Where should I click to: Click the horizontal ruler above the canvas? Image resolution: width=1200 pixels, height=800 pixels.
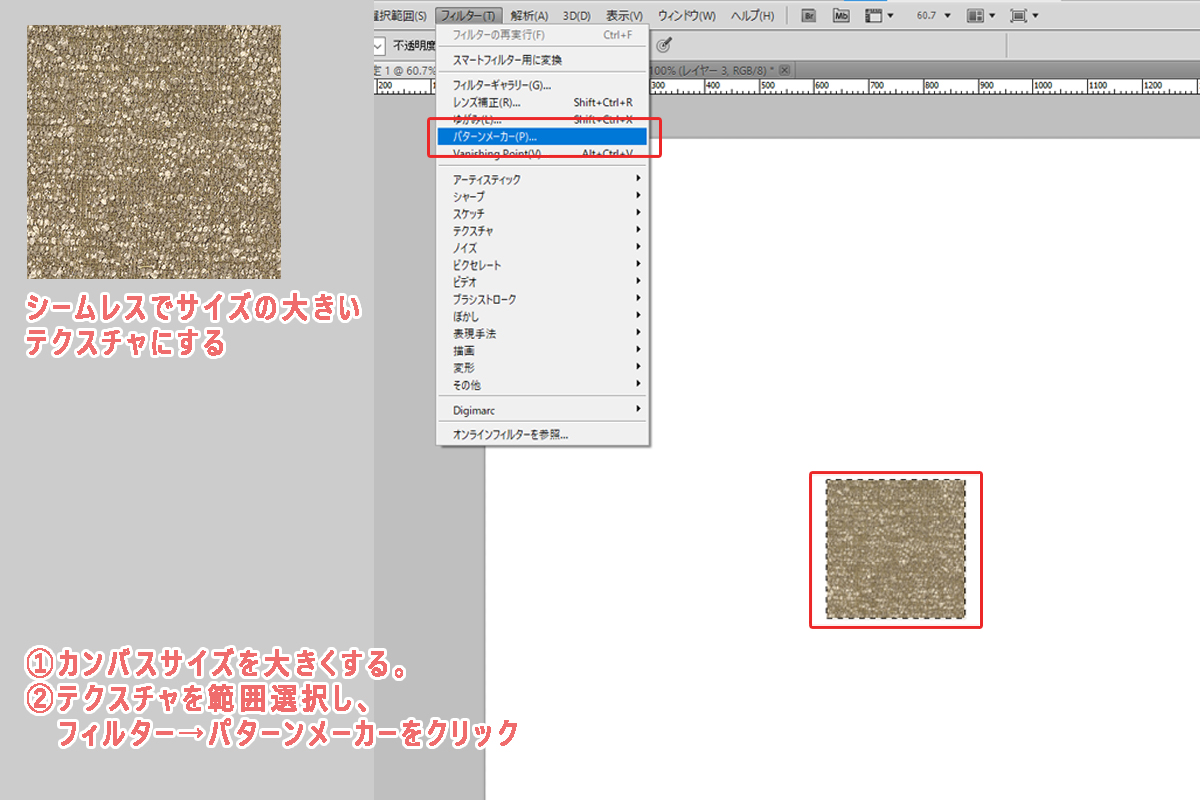tap(900, 87)
